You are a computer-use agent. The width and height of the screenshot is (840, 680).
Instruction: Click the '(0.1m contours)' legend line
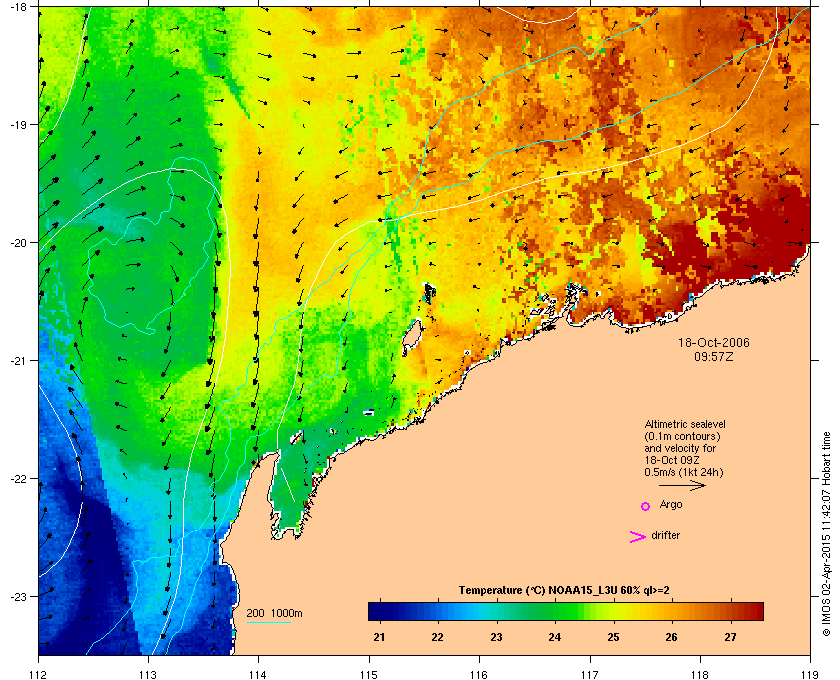682,436
